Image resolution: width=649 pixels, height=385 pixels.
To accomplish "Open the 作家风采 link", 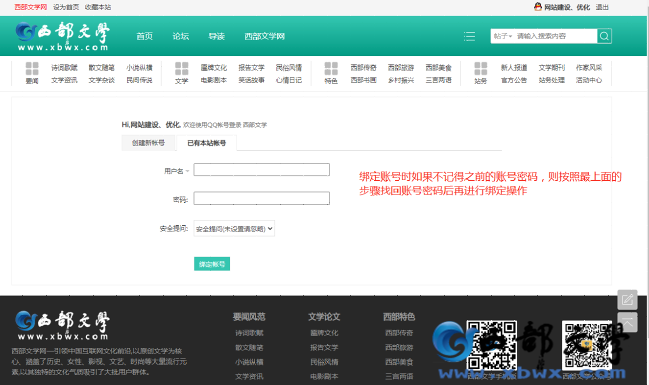I will [589, 67].
